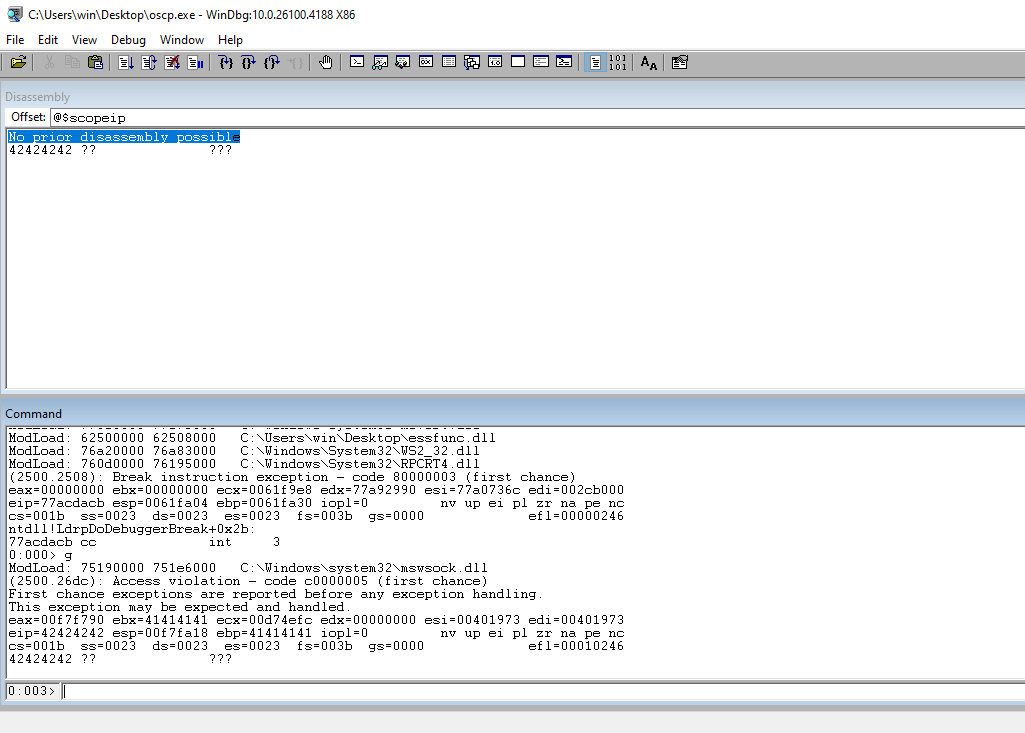Select the highlighted 'No prior disassembly possible' line
The image size is (1025, 733).
click(x=124, y=137)
